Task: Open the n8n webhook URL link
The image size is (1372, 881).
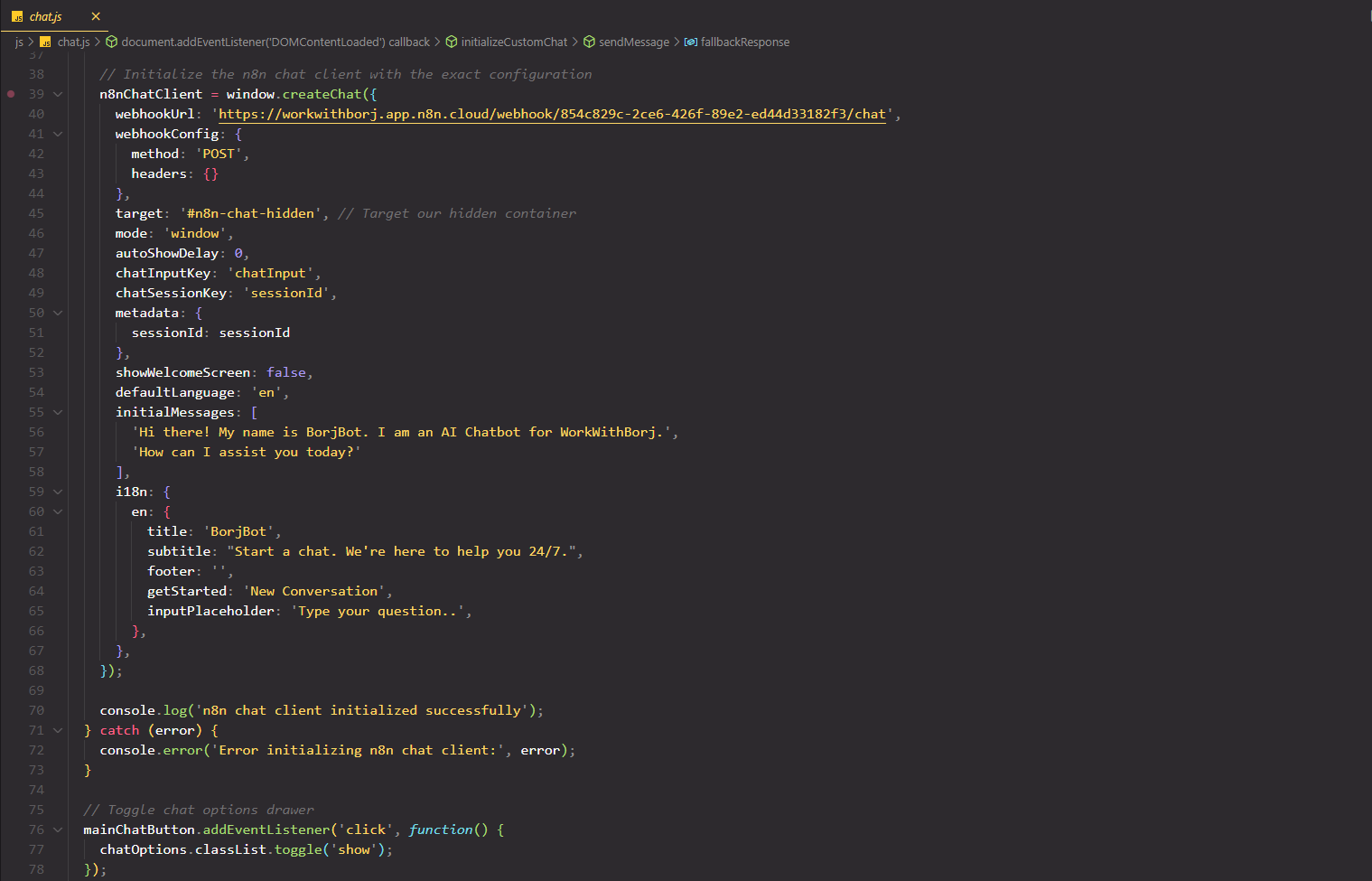Action: (552, 114)
